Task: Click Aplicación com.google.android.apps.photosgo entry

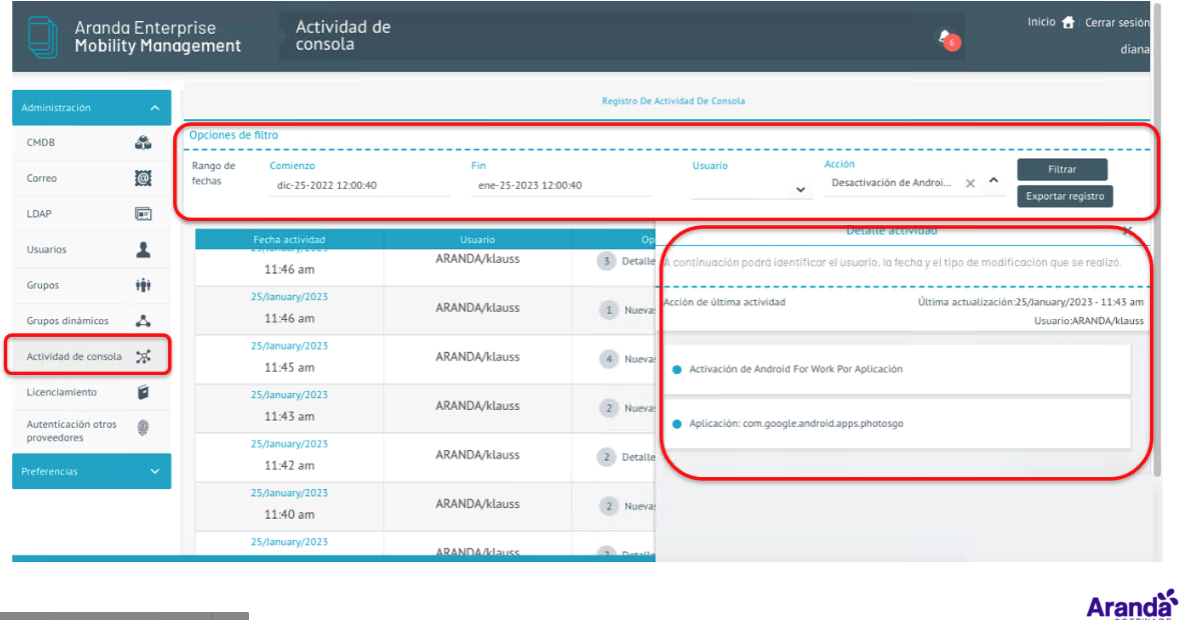Action: click(897, 424)
